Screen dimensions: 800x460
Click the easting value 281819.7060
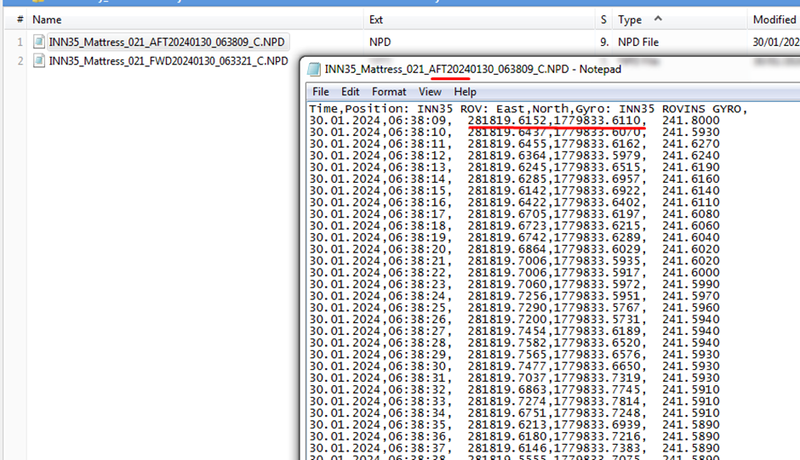507,285
